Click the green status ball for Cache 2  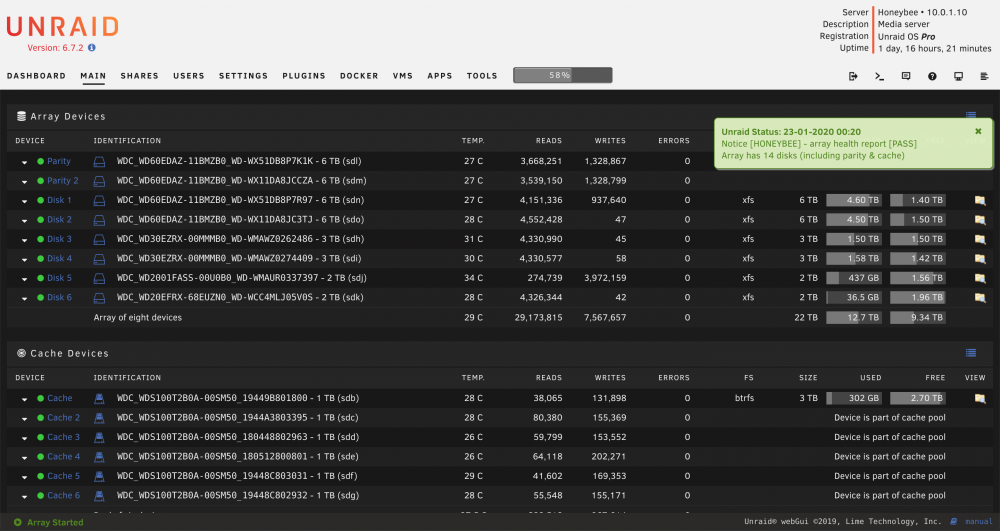coord(40,418)
